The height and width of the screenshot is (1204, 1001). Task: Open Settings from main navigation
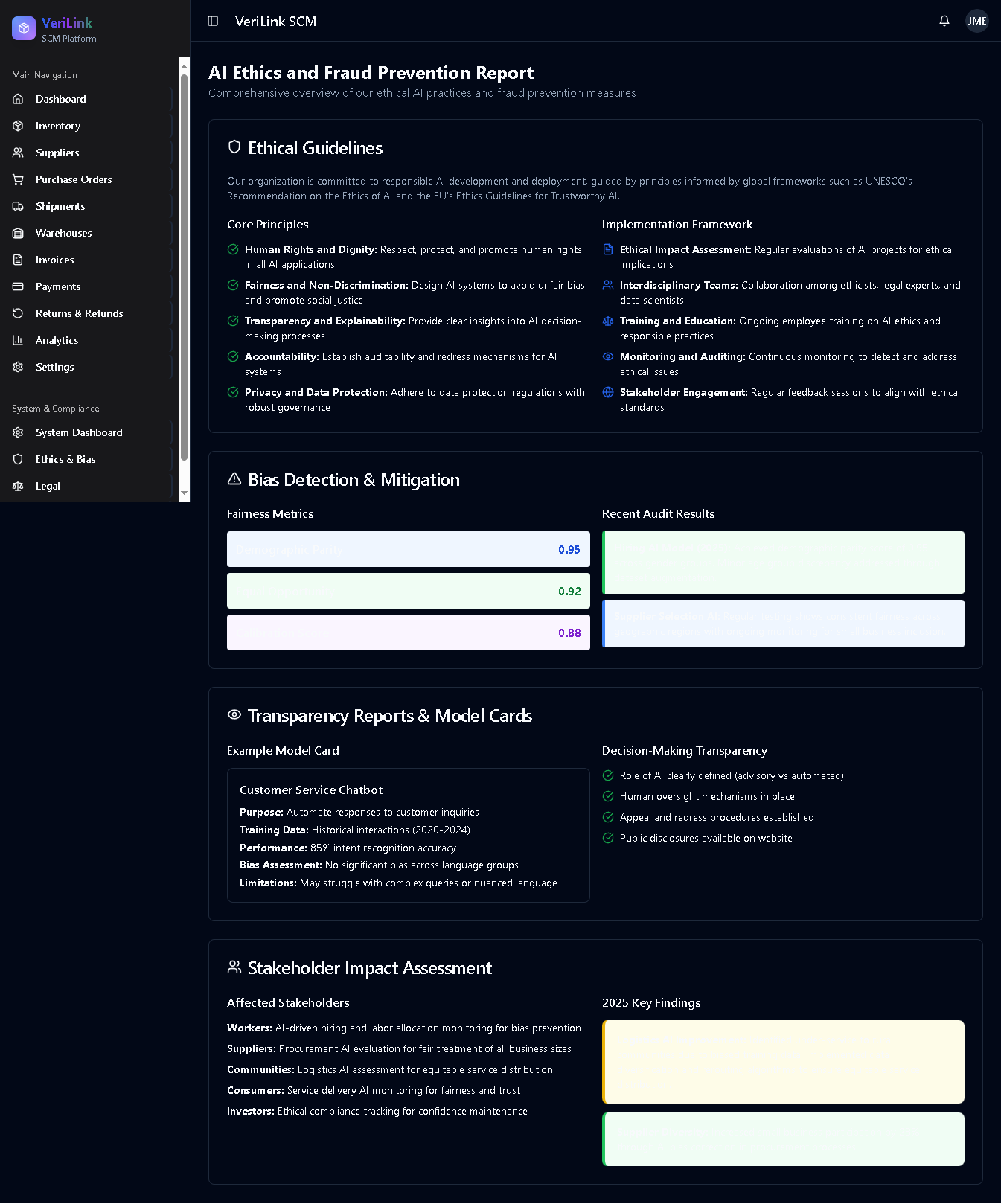pyautogui.click(x=89, y=367)
